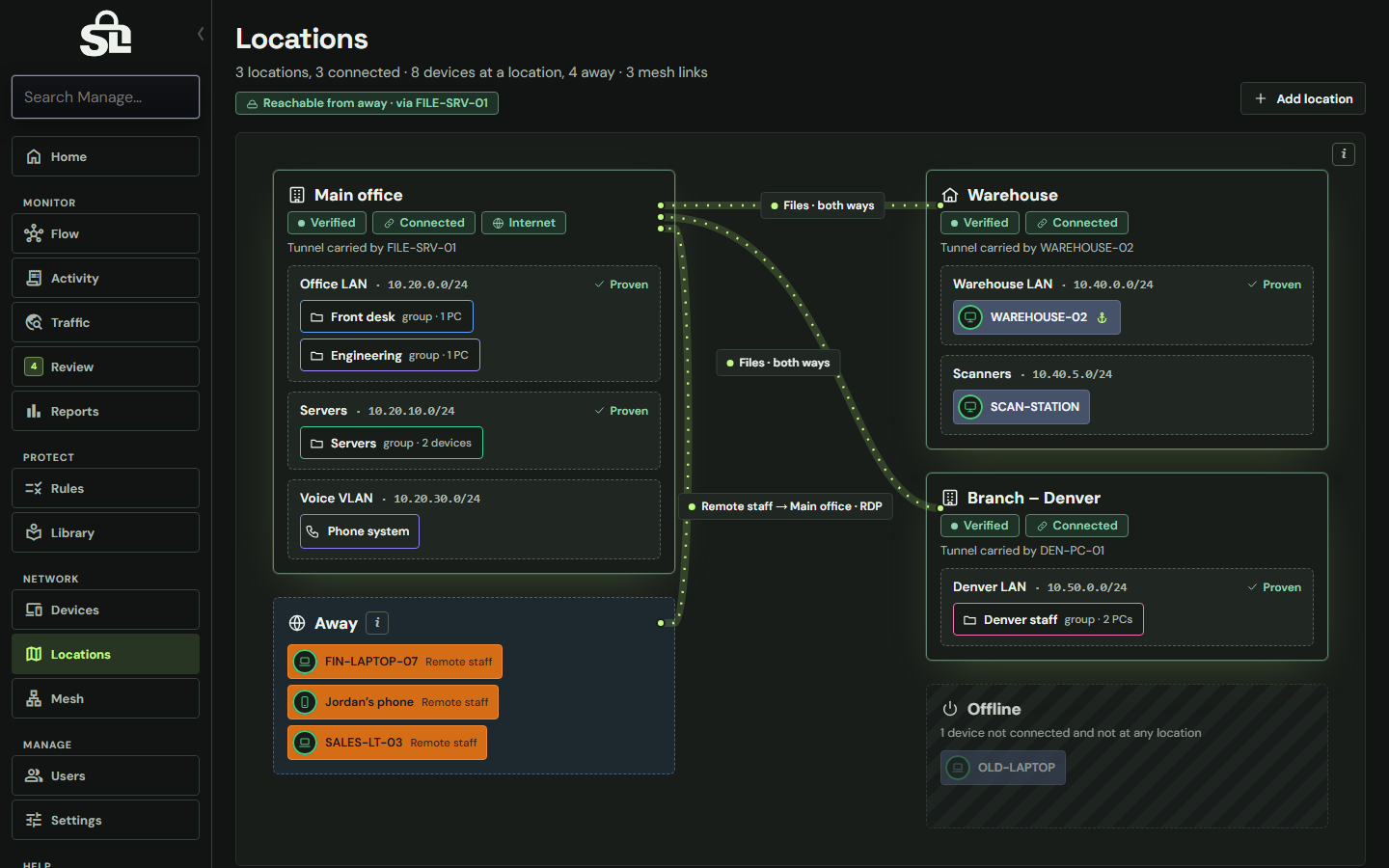Select the FIN-LAPTOP-07 remote device

[x=395, y=662]
